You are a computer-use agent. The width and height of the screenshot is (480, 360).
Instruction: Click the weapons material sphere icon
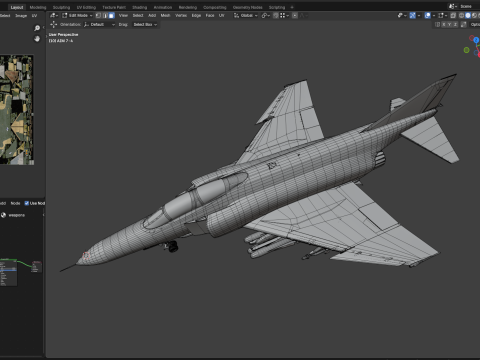pyautogui.click(x=3, y=215)
